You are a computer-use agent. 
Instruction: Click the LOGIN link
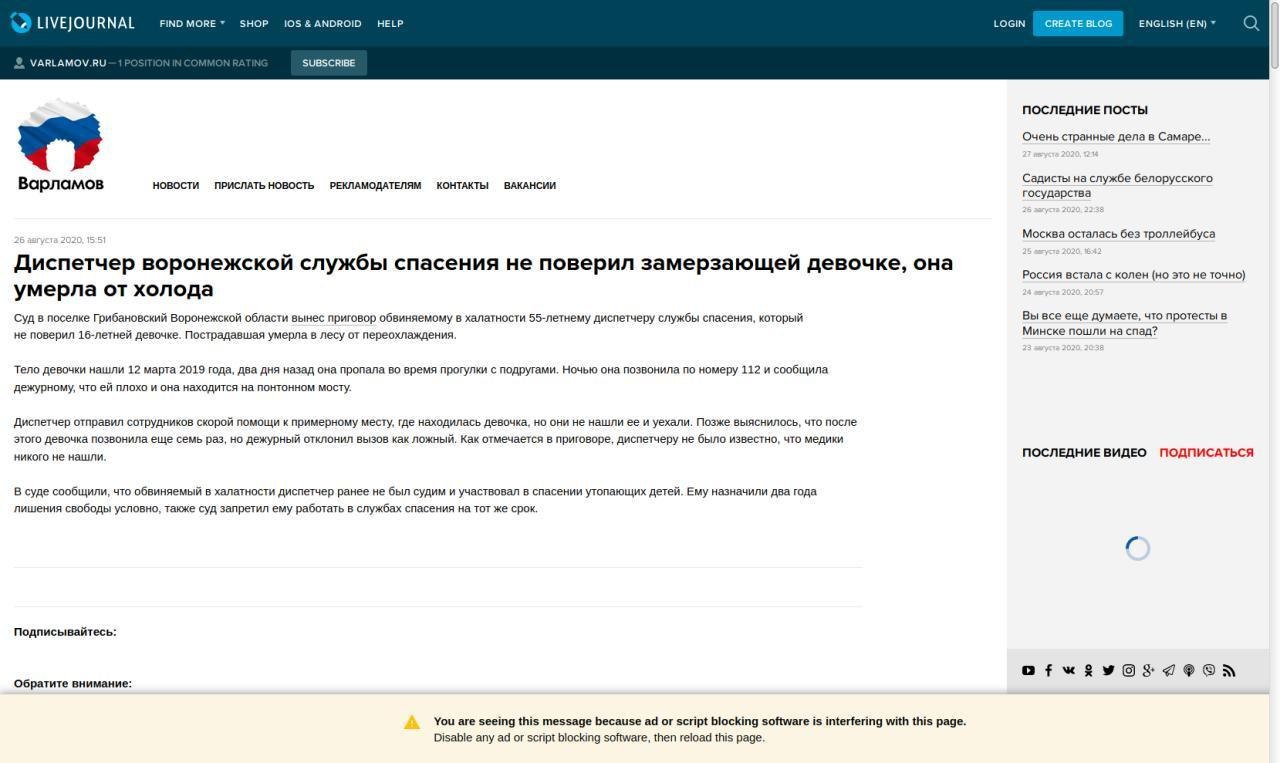coord(1009,23)
